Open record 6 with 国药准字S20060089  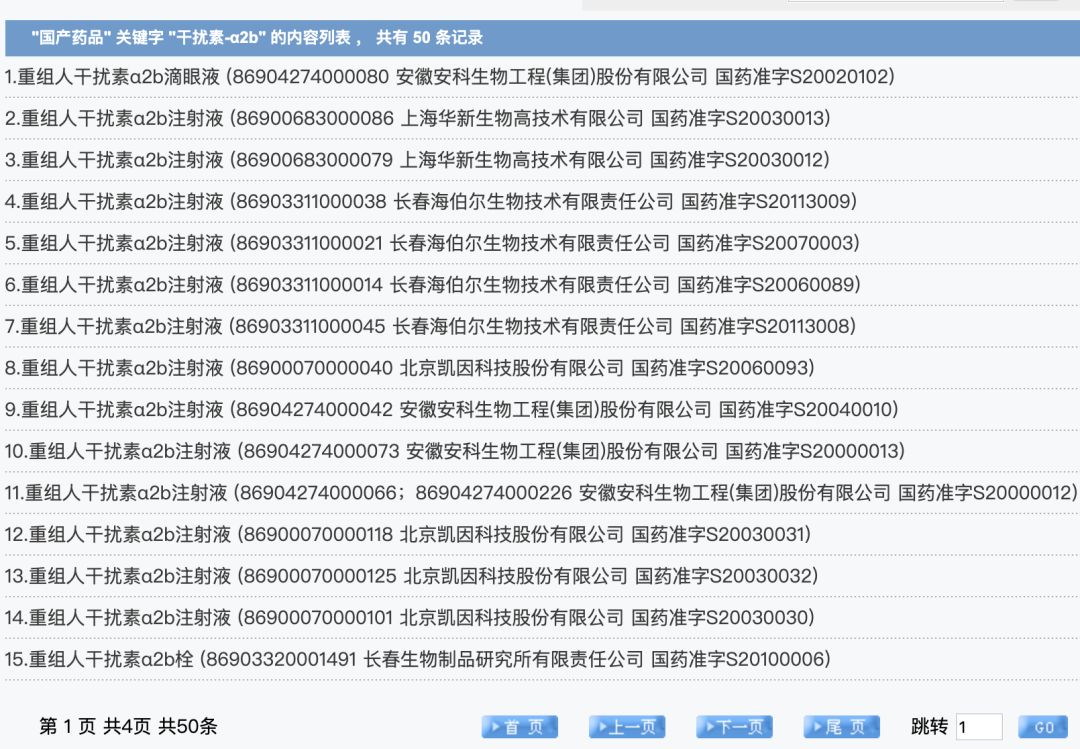(433, 285)
